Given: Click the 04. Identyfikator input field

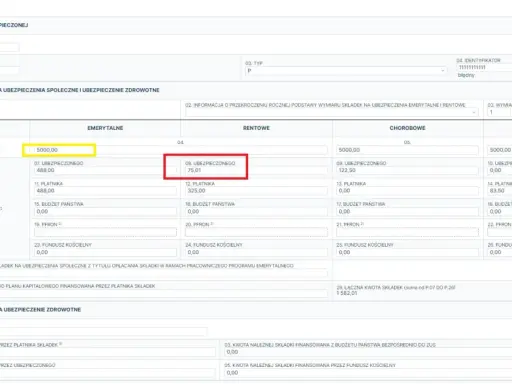Looking at the screenshot, I should pos(484,67).
